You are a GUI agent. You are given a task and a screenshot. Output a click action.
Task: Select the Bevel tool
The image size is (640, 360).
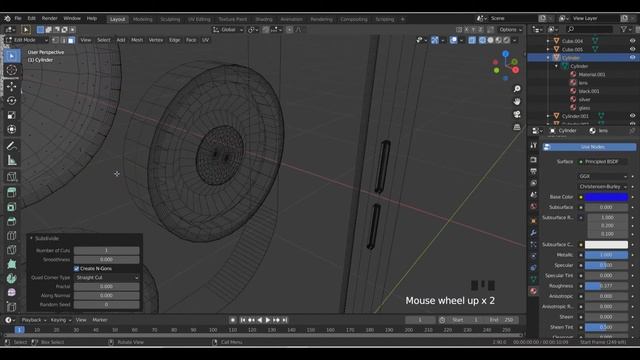(11, 221)
